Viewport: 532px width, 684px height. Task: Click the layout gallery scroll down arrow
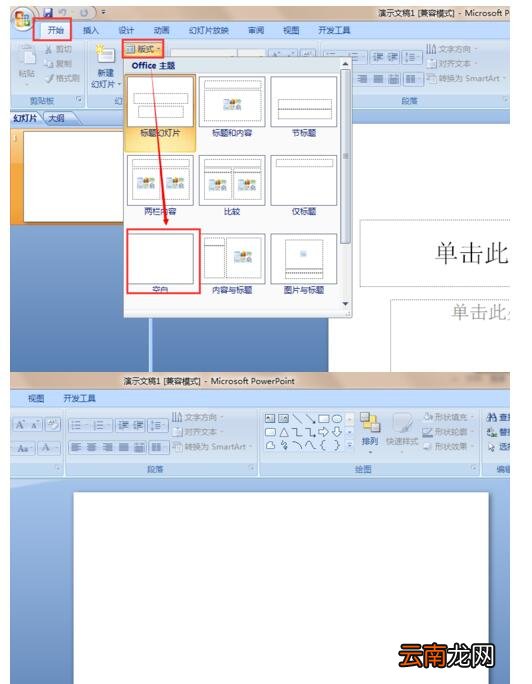tap(345, 304)
